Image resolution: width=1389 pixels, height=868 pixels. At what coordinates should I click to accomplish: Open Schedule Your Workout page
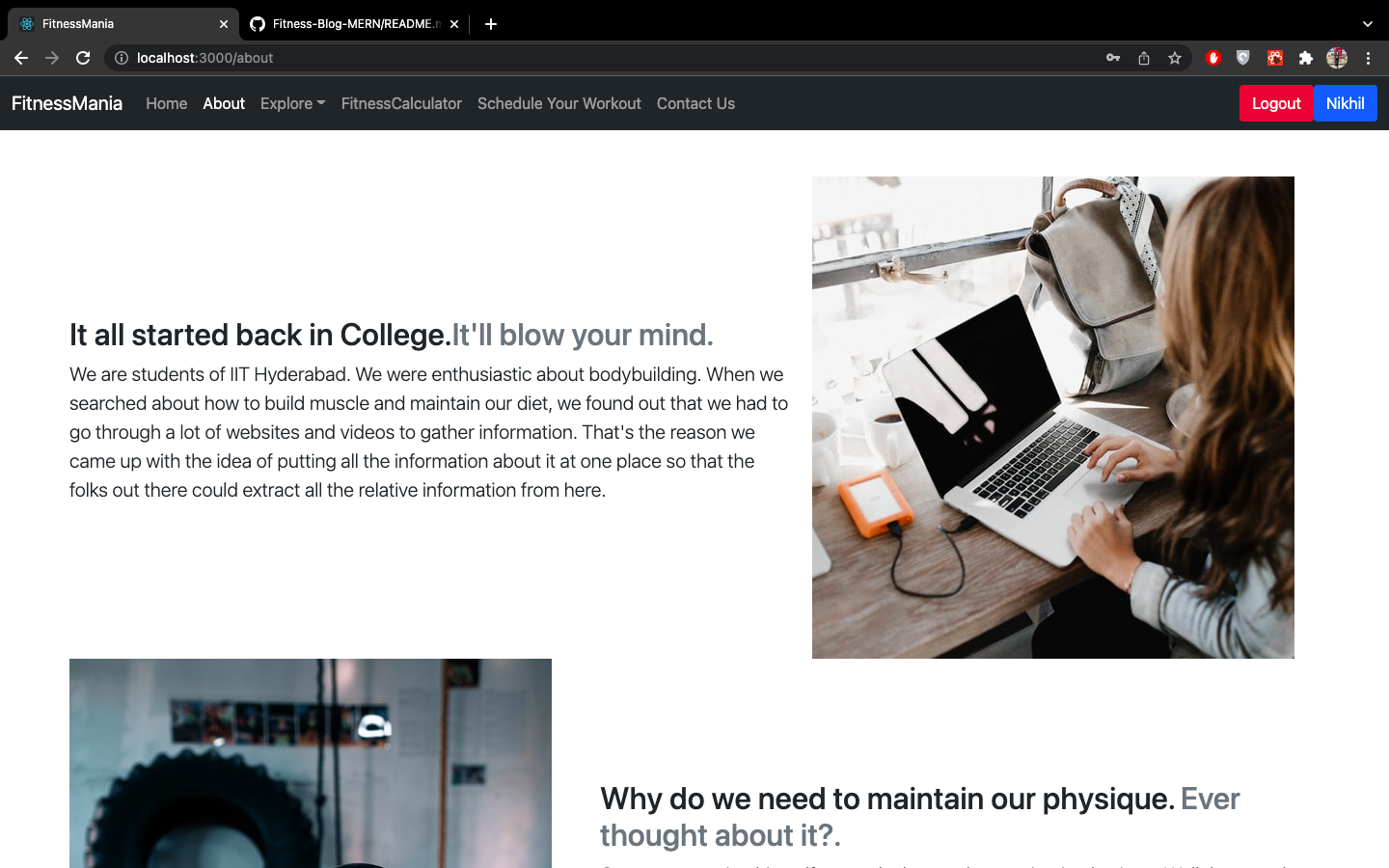(x=558, y=103)
